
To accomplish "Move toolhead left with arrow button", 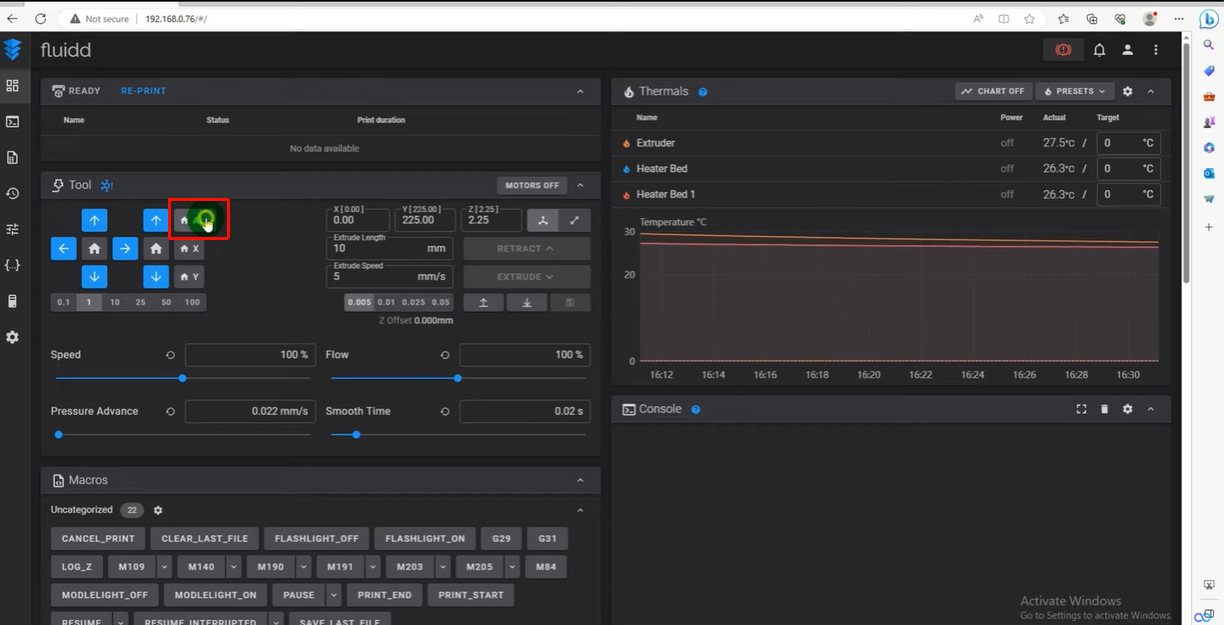I will tap(63, 248).
